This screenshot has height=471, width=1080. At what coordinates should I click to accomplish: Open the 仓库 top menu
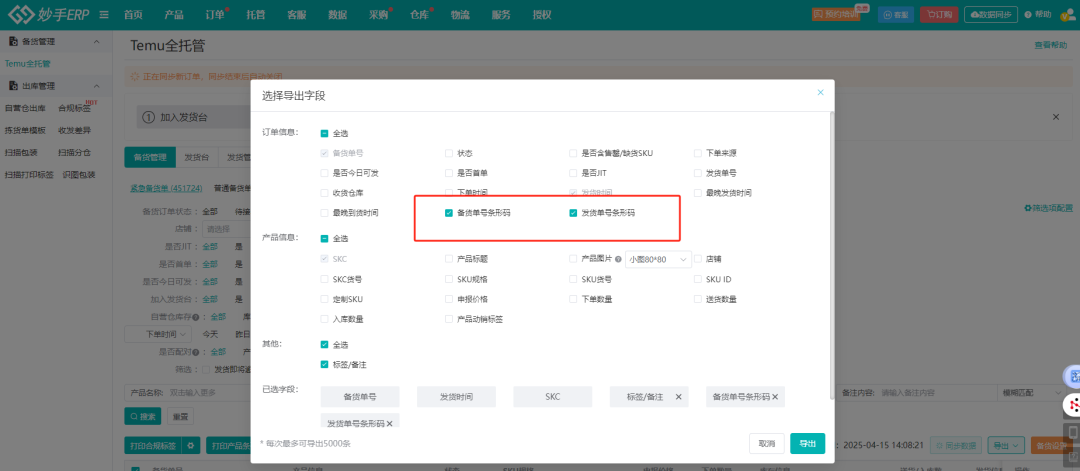(x=419, y=14)
